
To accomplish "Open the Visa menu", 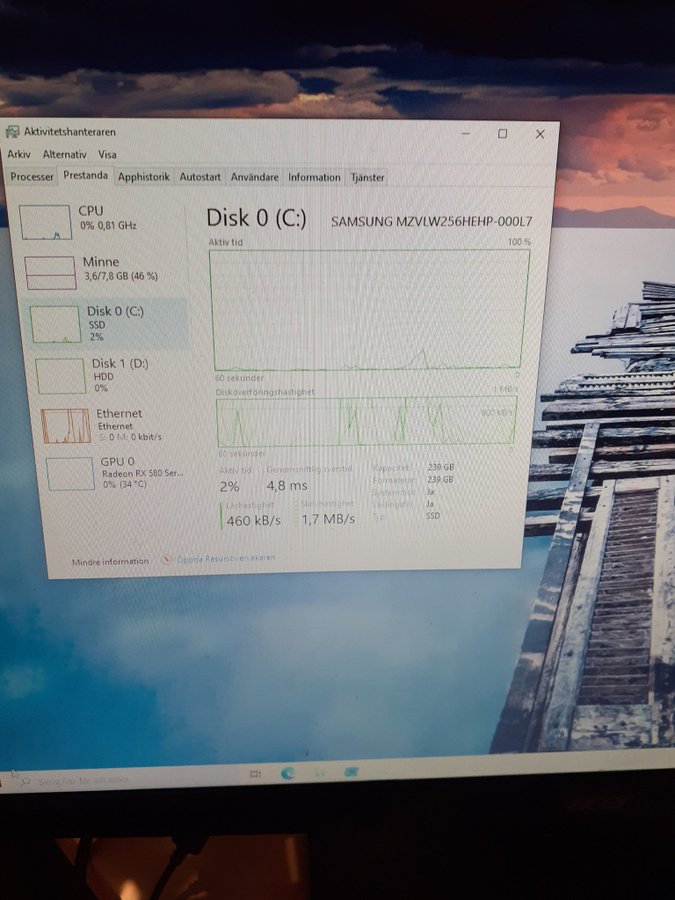I will (x=107, y=155).
